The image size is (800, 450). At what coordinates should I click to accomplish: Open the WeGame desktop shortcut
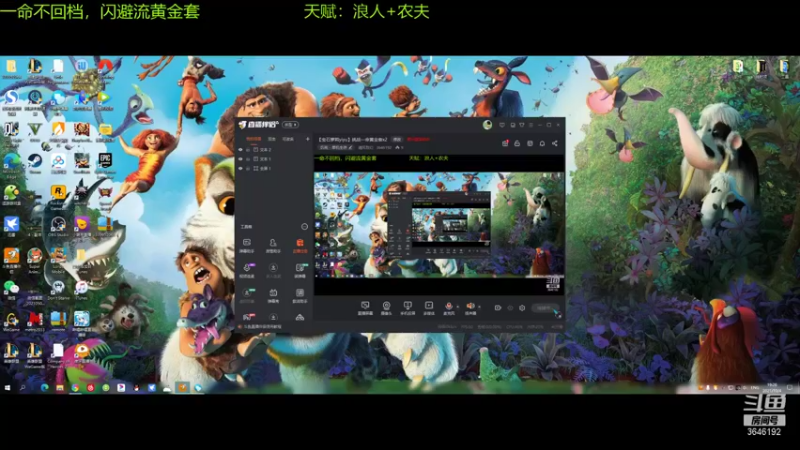(x=11, y=322)
